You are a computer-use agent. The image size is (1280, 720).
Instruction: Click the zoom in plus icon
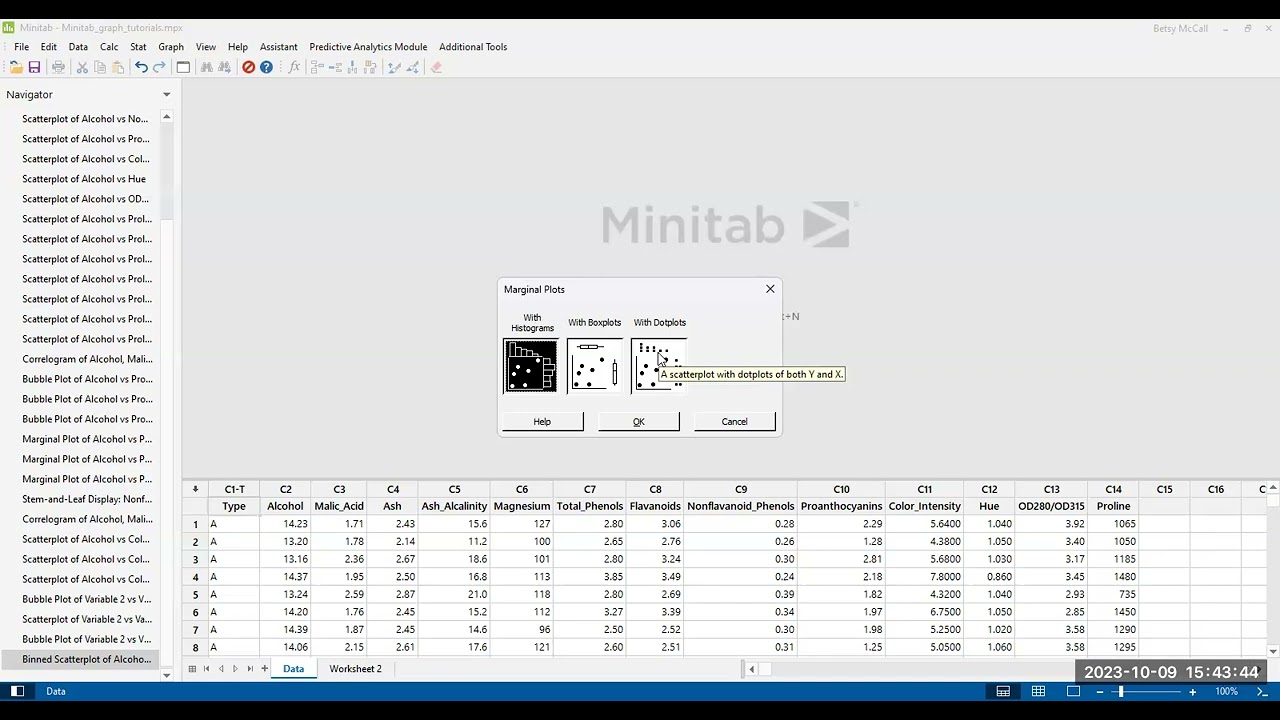click(1192, 691)
